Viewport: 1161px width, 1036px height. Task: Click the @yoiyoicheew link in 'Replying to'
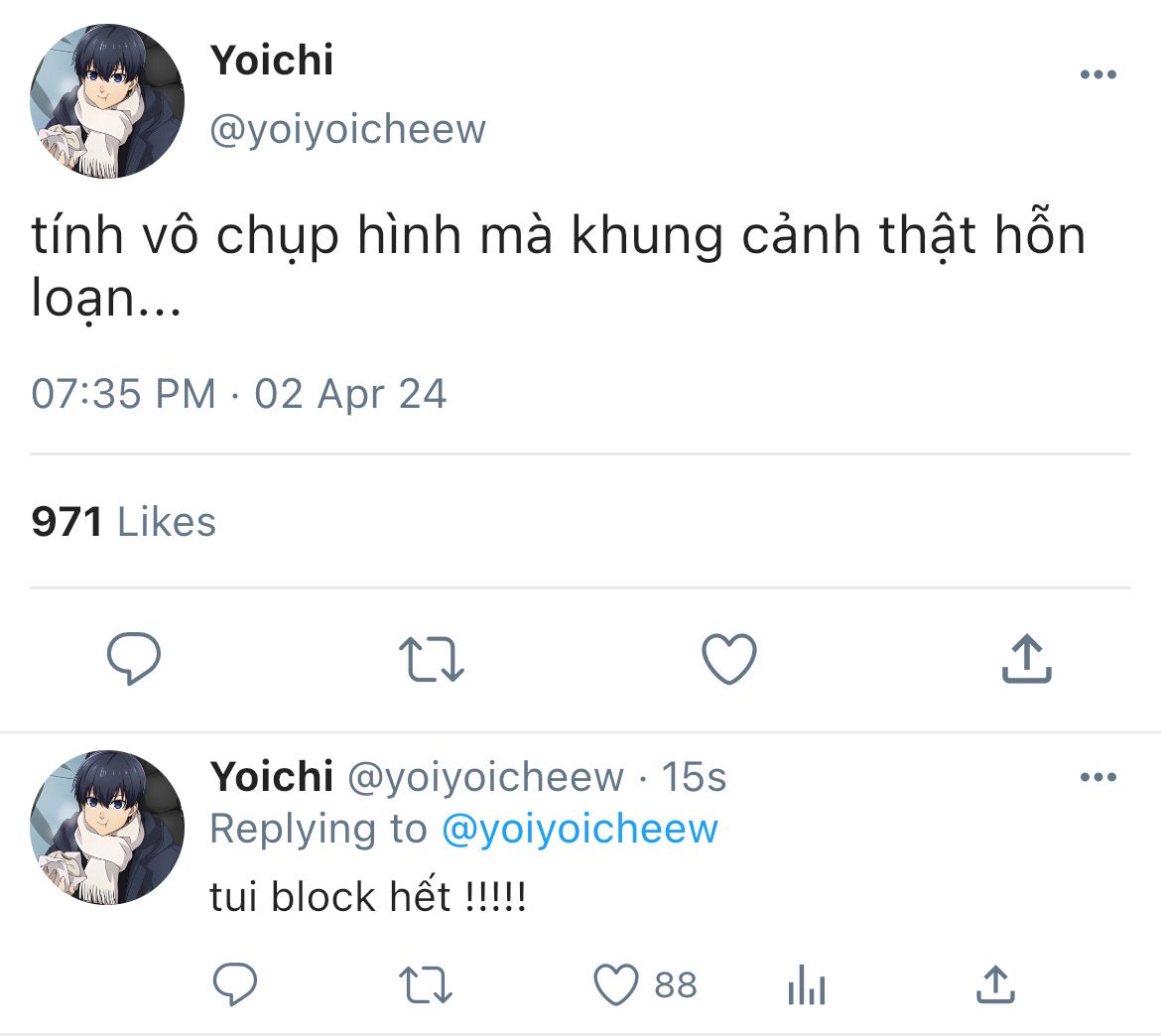point(580,829)
